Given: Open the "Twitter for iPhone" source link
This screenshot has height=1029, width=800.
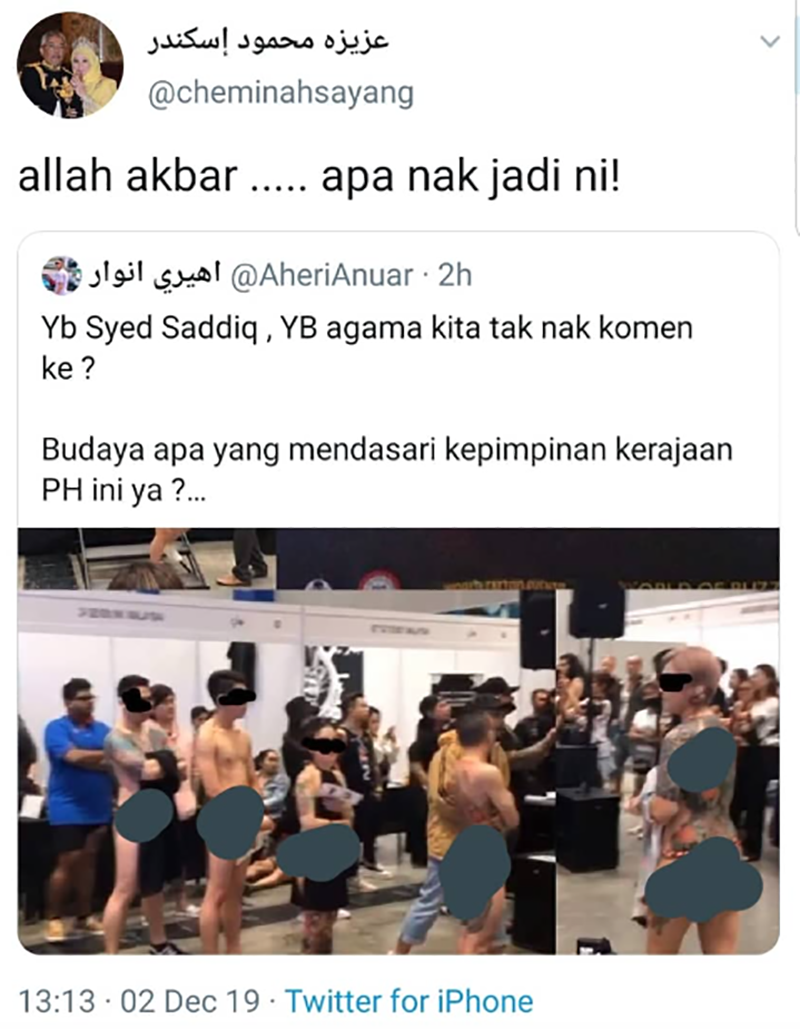Looking at the screenshot, I should (409, 1002).
